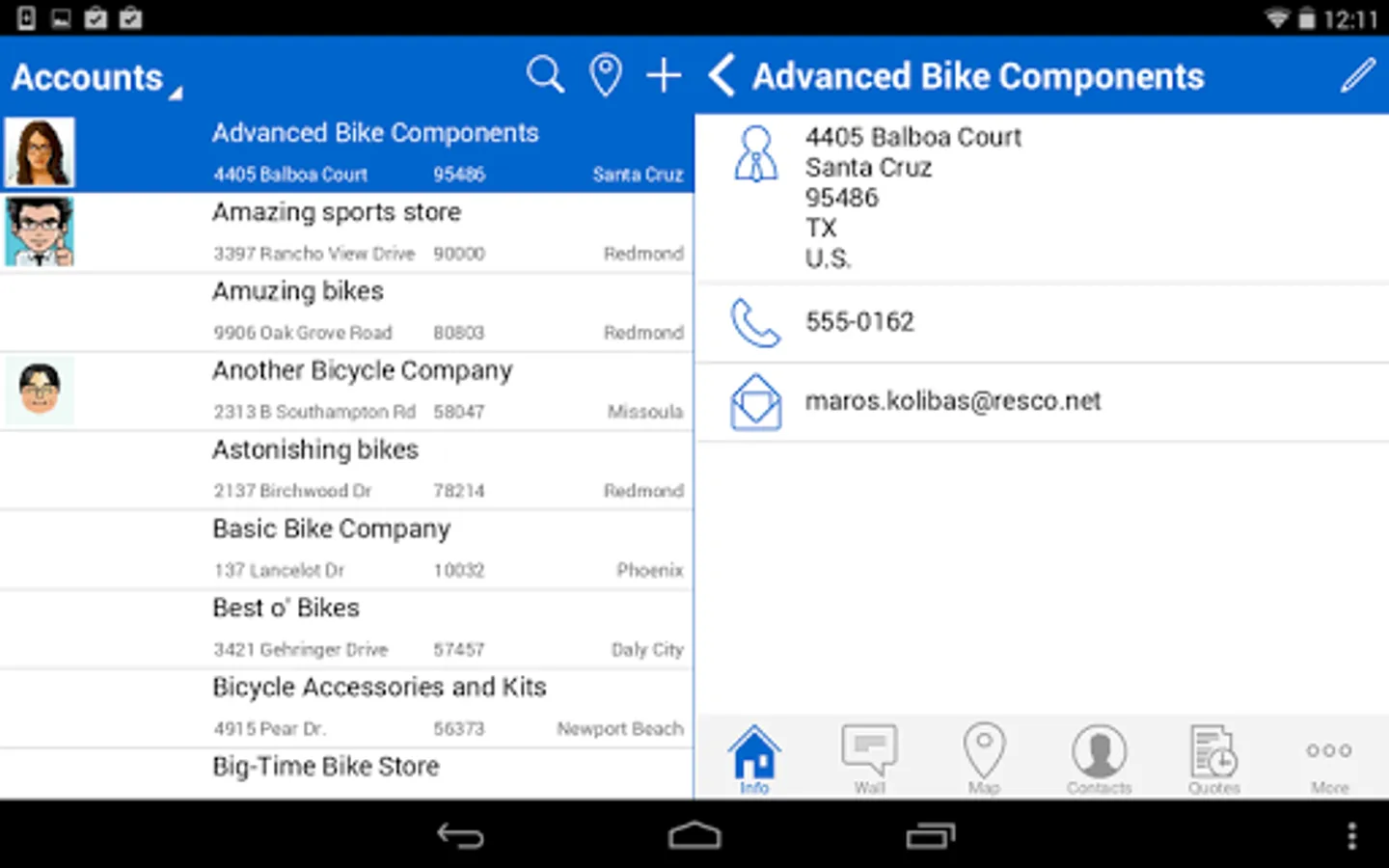1389x868 pixels.
Task: Tap zip code 90000 in Amazing sports row
Action: tap(459, 254)
